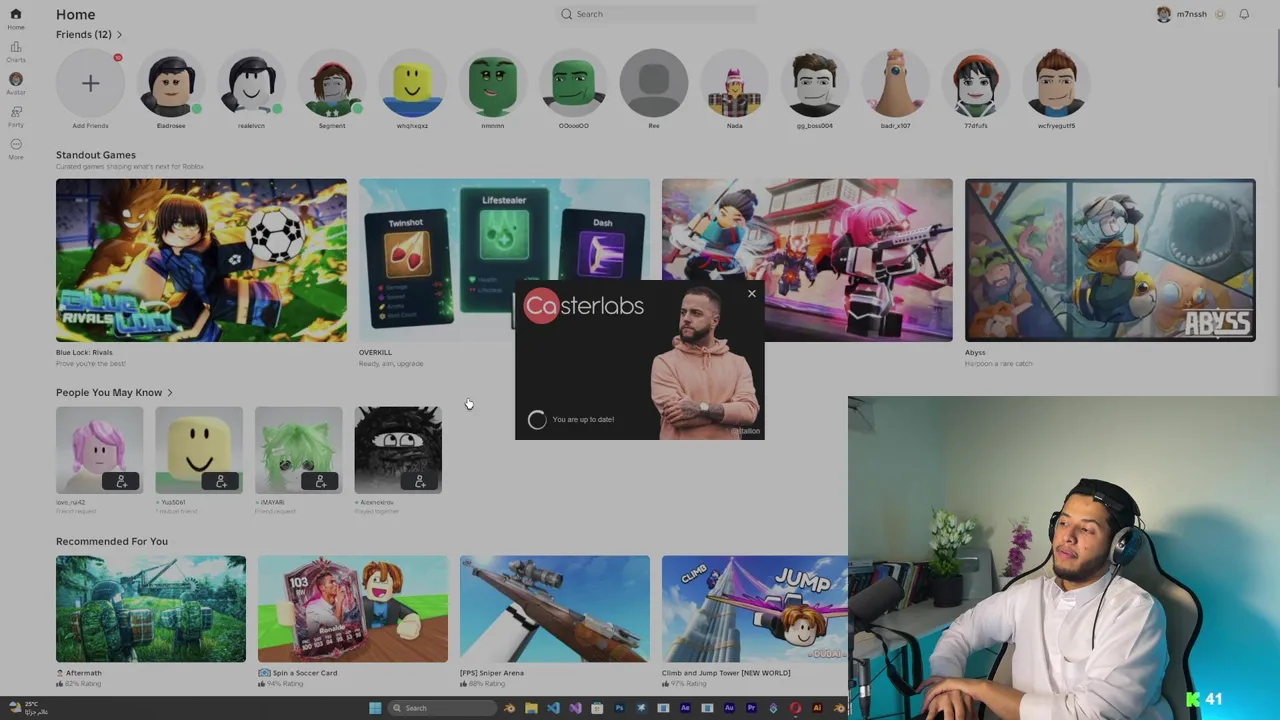The height and width of the screenshot is (720, 1280).
Task: Open [FPS] Sniper Arena thumbnail
Action: click(x=555, y=609)
